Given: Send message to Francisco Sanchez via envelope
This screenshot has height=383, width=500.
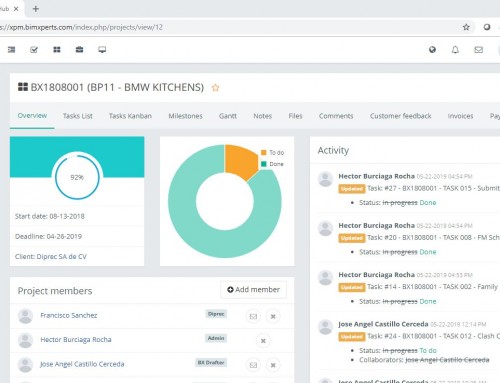Looking at the screenshot, I should point(253,316).
